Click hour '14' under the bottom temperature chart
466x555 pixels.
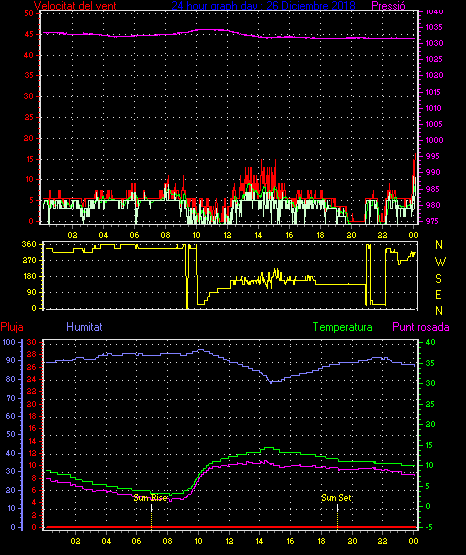(260, 541)
